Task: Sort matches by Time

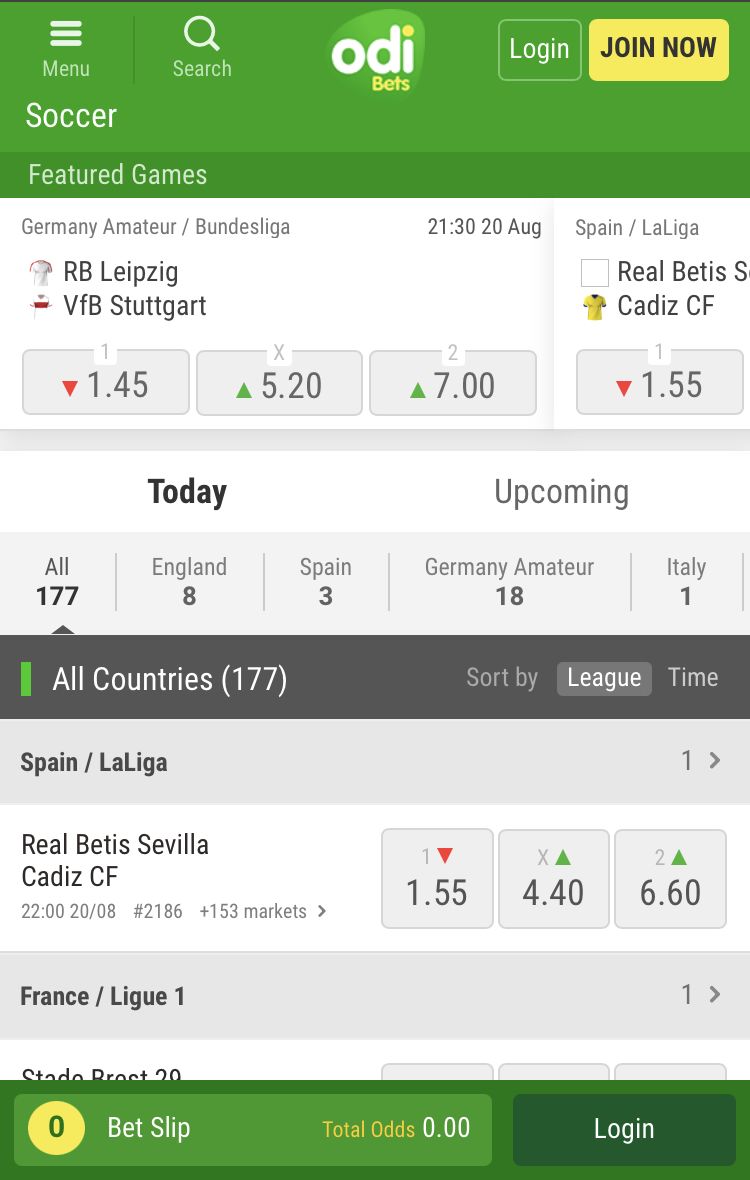Action: 693,677
